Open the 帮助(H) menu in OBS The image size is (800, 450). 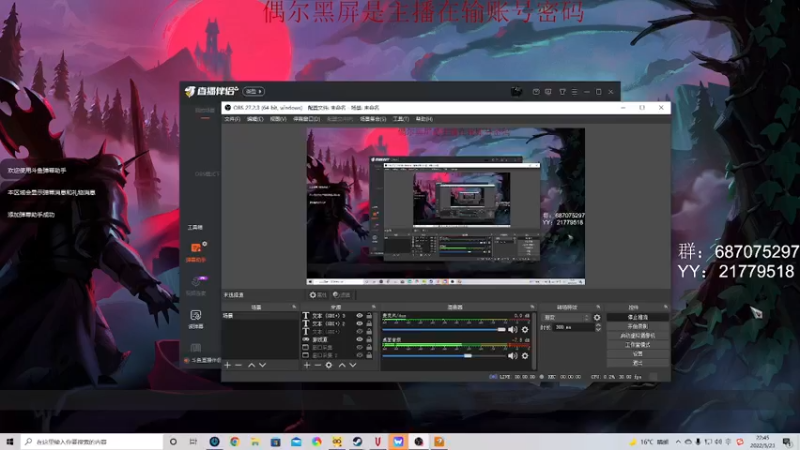424,119
